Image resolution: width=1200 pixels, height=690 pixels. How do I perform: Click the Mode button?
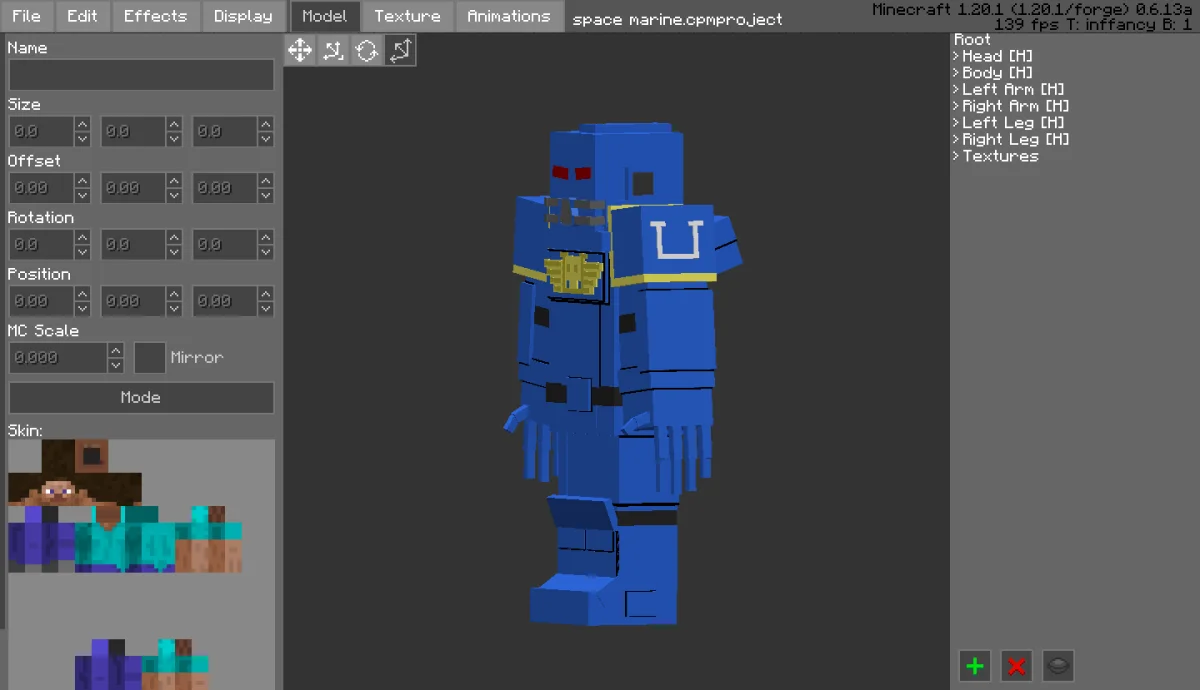pos(141,397)
